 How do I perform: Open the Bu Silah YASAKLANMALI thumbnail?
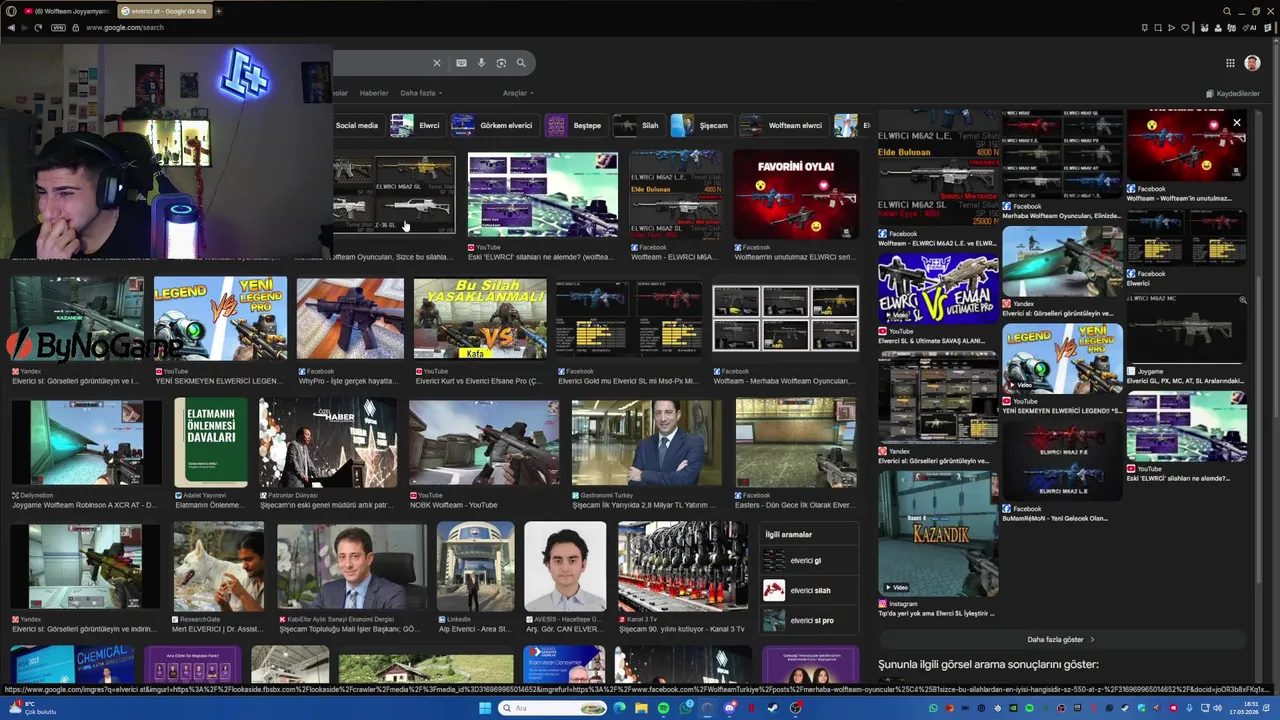pos(480,318)
